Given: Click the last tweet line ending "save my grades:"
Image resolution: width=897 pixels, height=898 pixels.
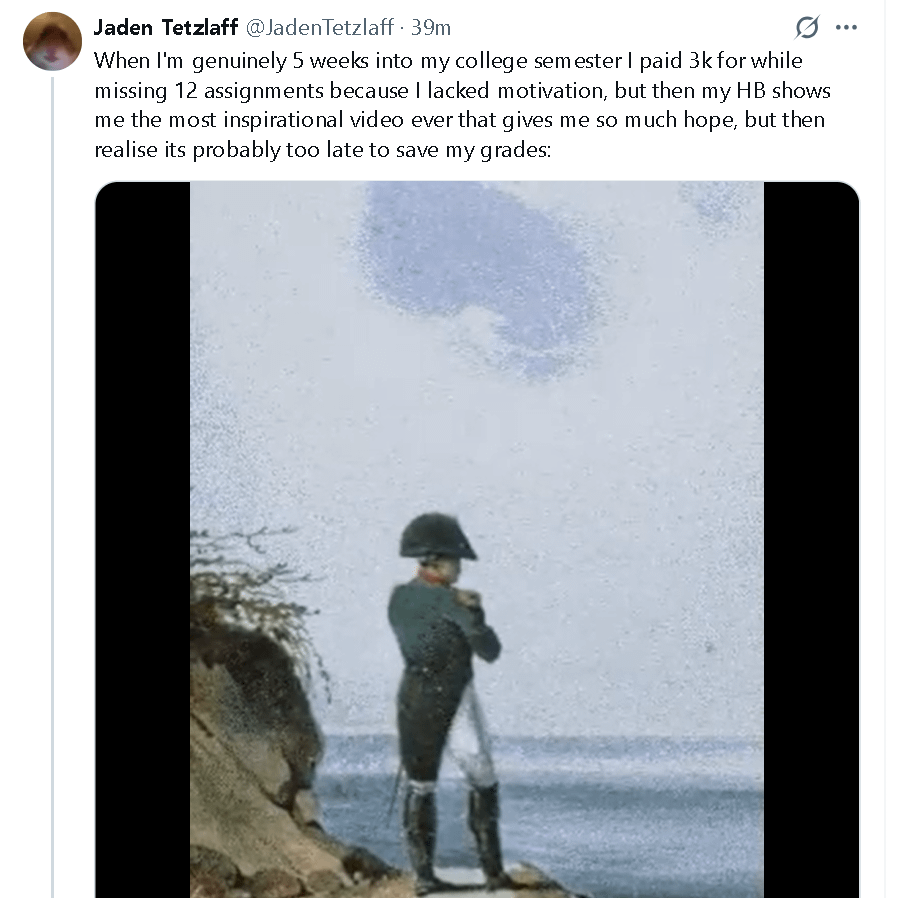Looking at the screenshot, I should [x=316, y=150].
